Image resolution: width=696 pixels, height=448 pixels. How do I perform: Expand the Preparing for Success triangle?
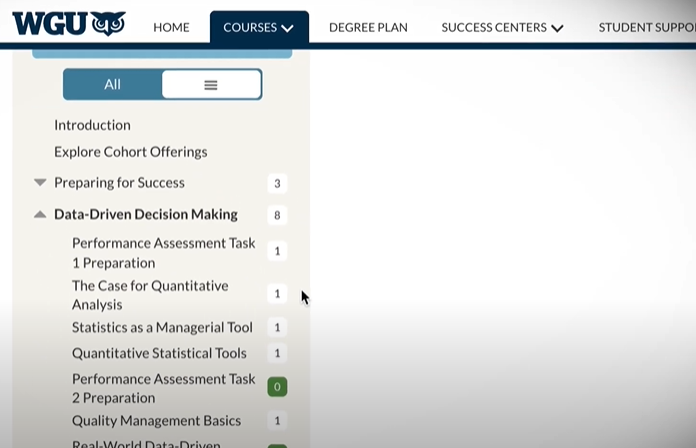pyautogui.click(x=40, y=182)
